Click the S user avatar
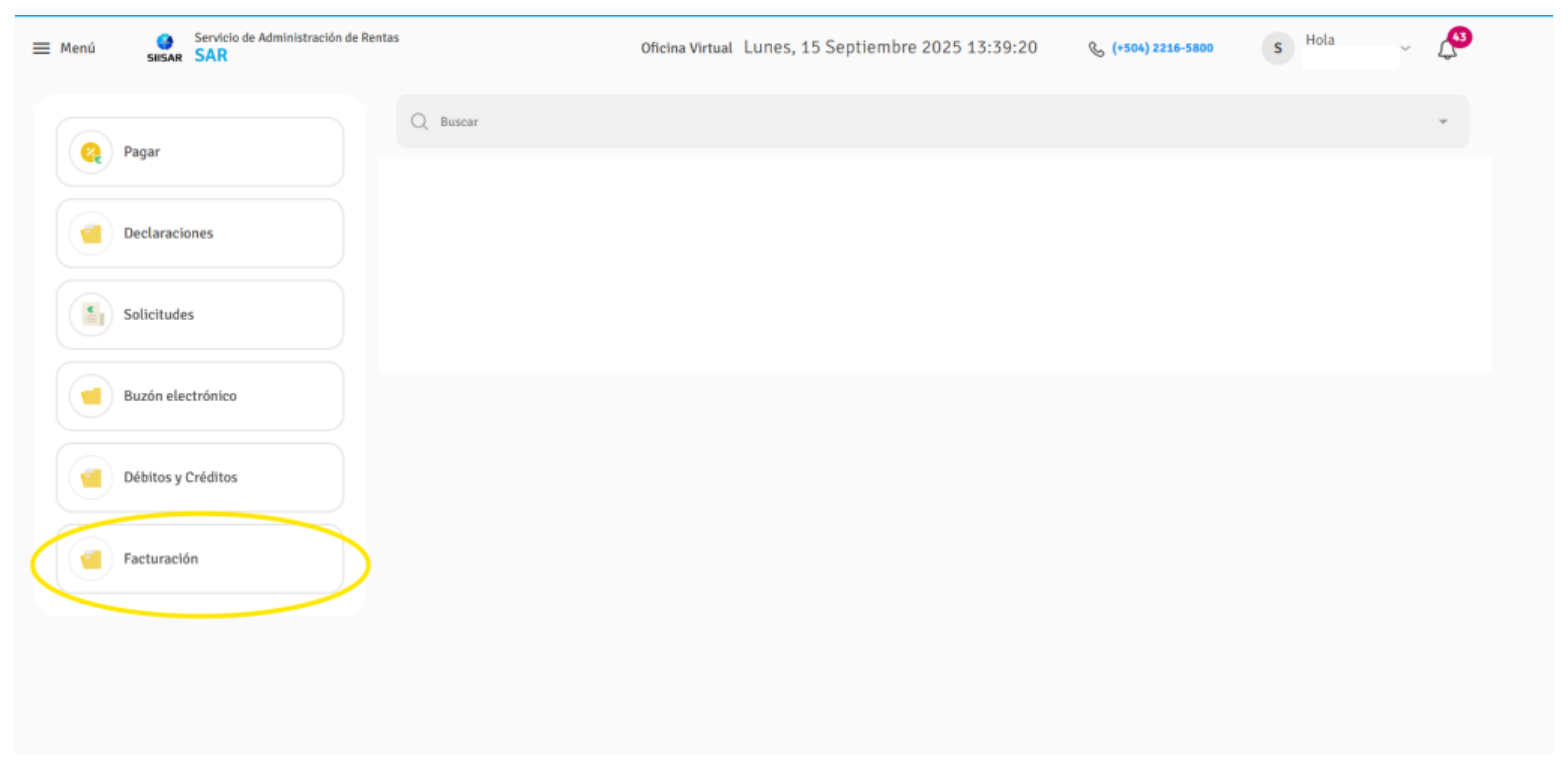The height and width of the screenshot is (770, 1568). (1278, 48)
